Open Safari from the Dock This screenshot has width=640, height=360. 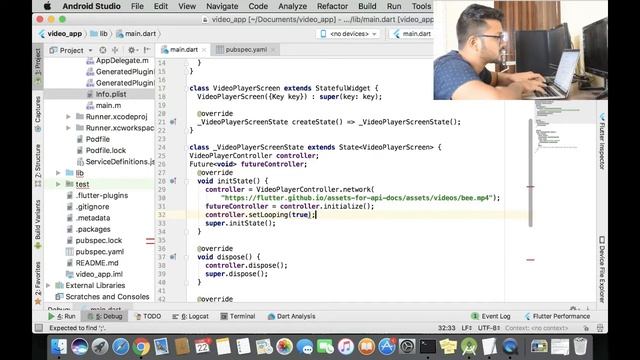(x=120, y=347)
